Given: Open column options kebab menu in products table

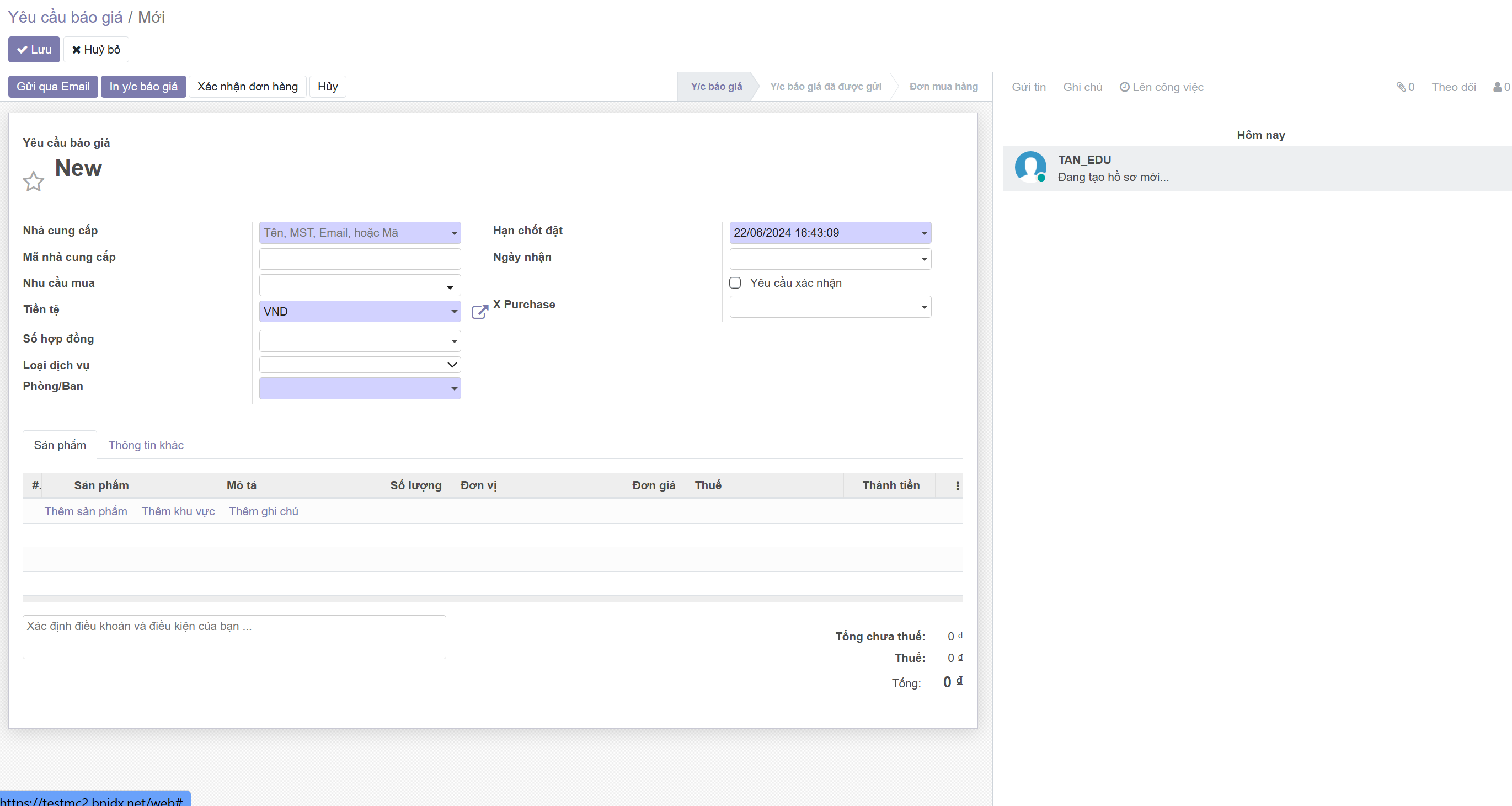Looking at the screenshot, I should [957, 485].
